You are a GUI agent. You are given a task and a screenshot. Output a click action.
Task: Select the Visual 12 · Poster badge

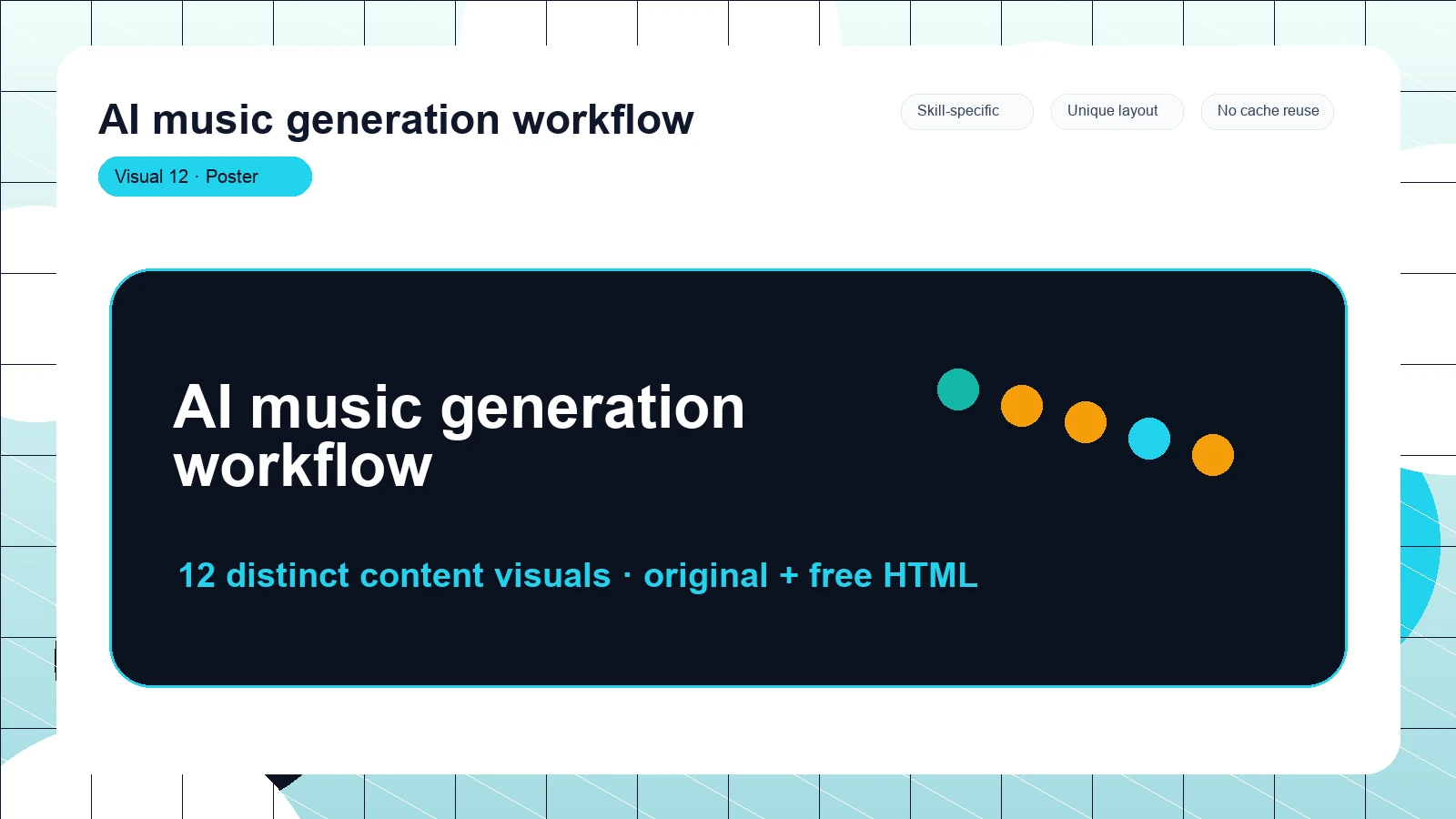pyautogui.click(x=205, y=177)
